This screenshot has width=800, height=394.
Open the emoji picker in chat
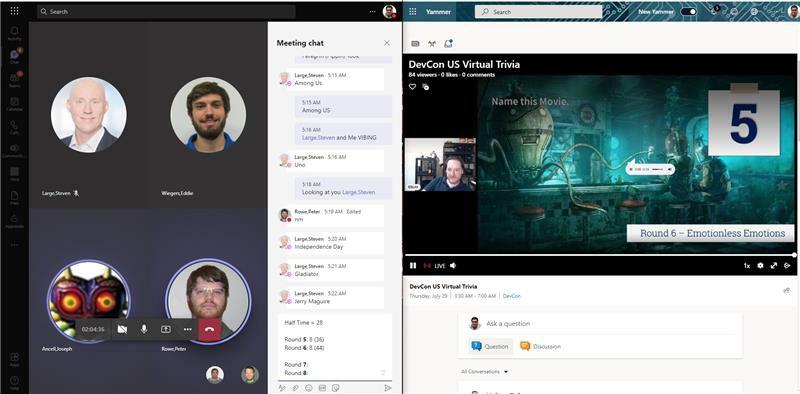tap(309, 388)
